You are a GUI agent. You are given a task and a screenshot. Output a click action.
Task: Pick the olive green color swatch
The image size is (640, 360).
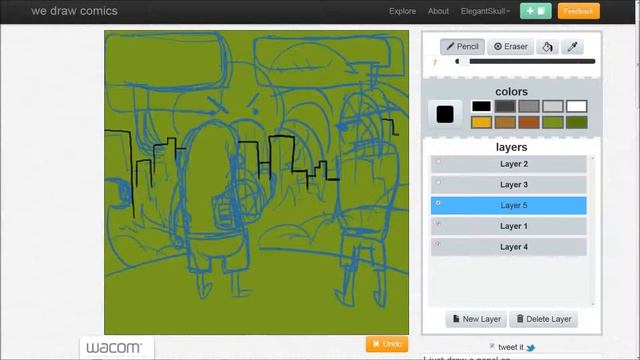[x=553, y=122]
